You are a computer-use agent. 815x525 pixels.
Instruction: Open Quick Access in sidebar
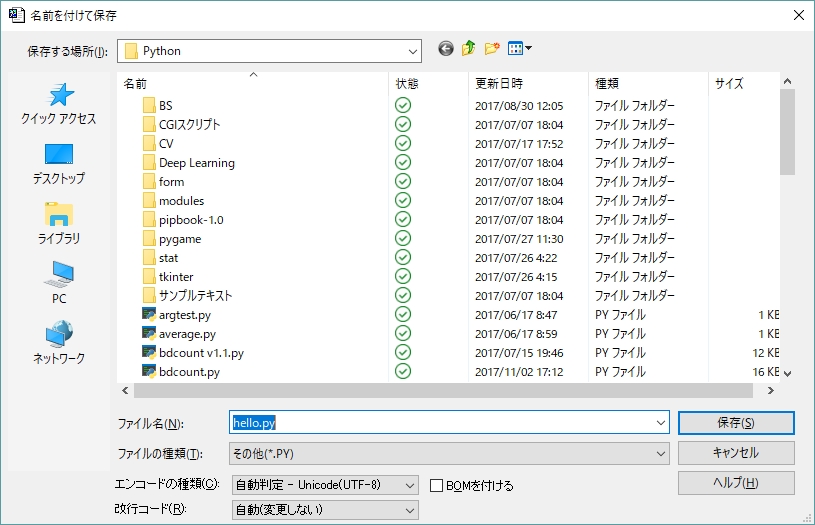point(59,104)
